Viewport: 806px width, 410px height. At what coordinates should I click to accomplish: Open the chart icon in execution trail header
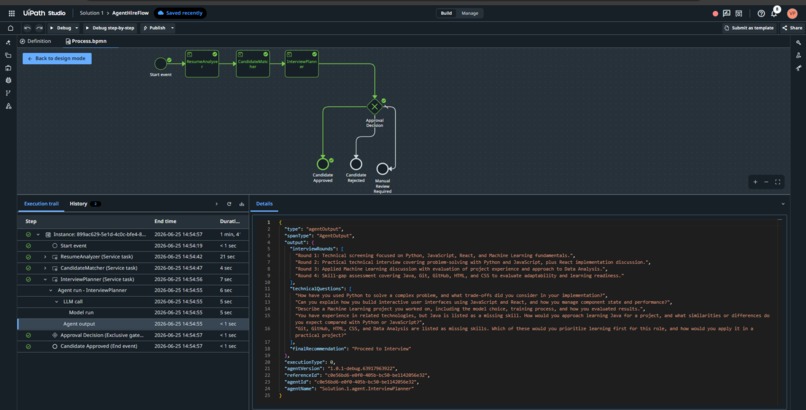pyautogui.click(x=242, y=204)
